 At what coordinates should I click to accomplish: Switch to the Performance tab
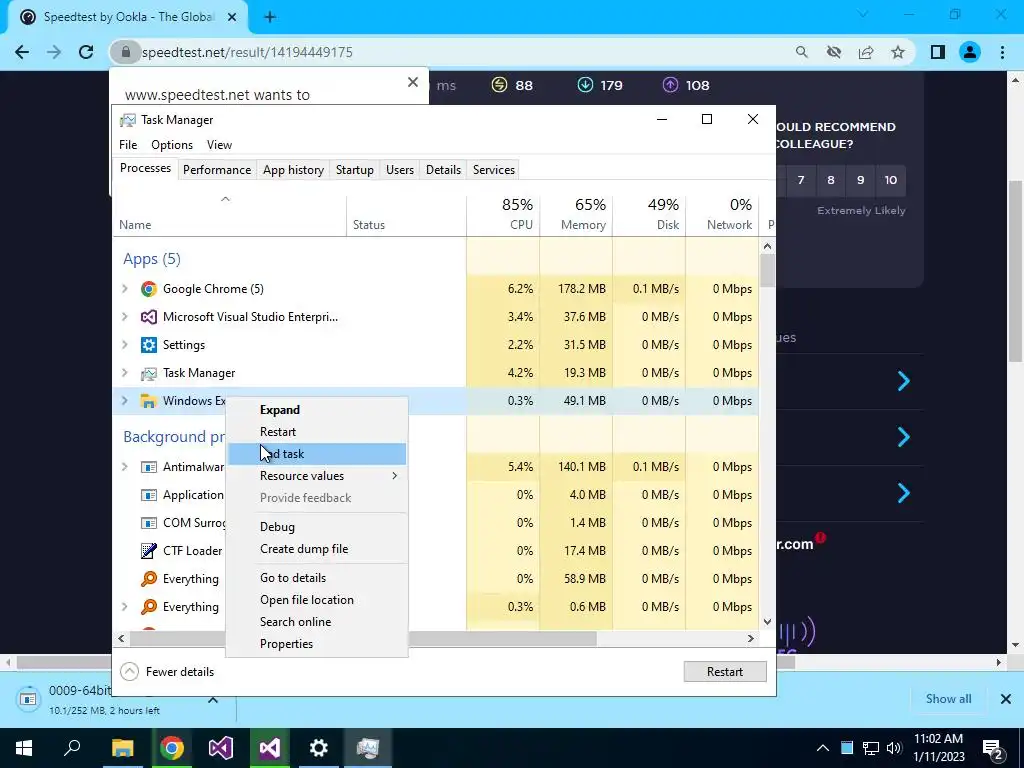click(x=217, y=170)
